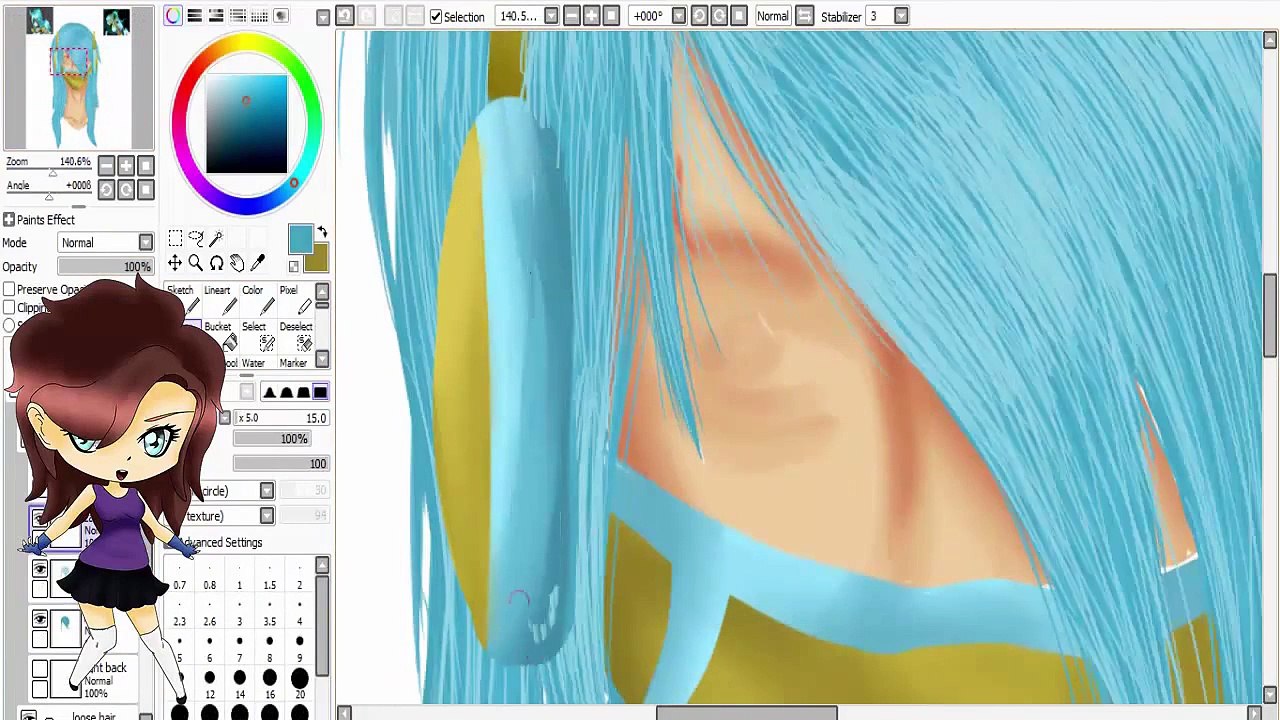This screenshot has height=720, width=1280.
Task: Swap foreground and background colors
Action: pyautogui.click(x=322, y=232)
